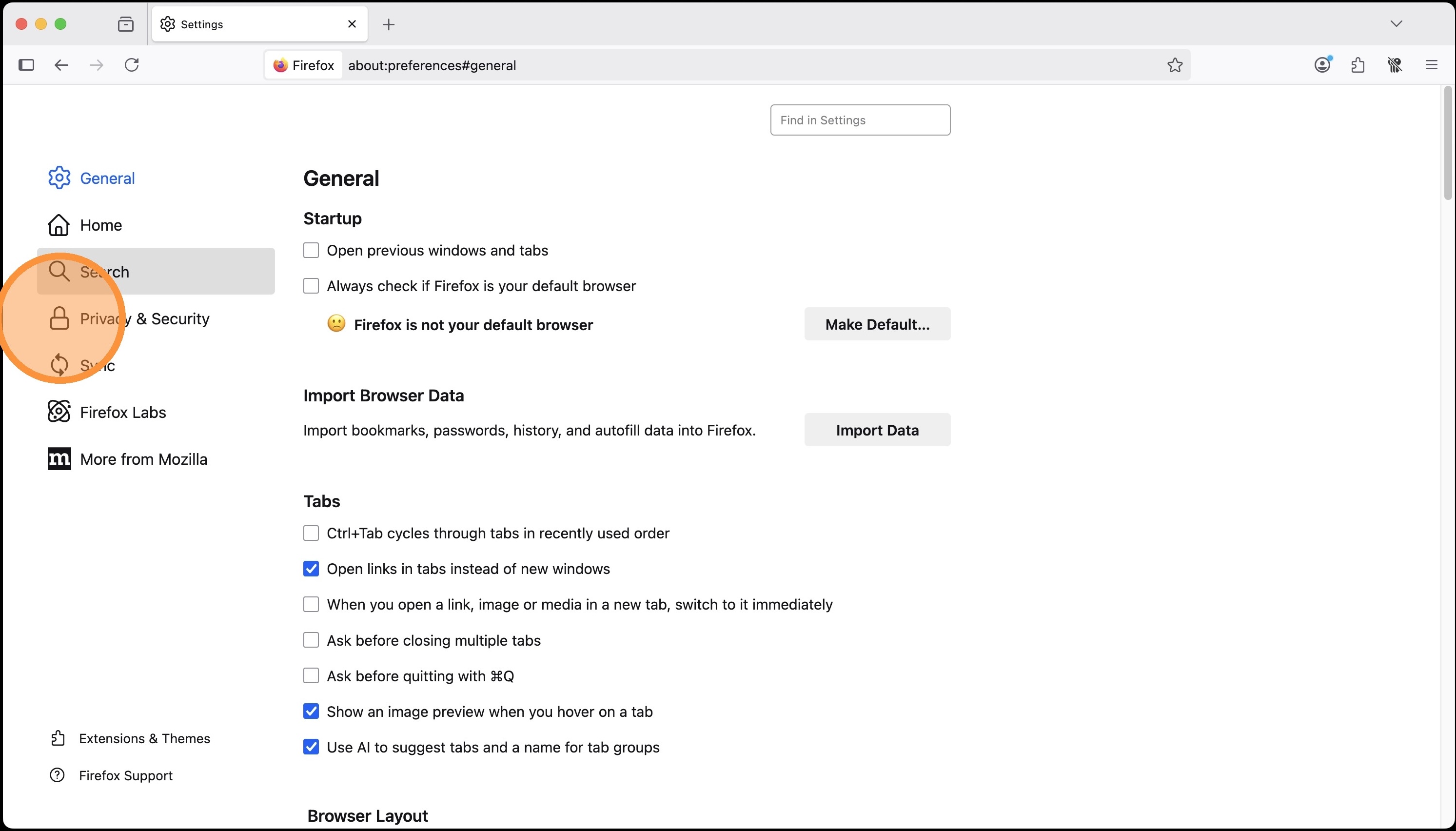Open Search settings category
Screen dimensions: 1456x831
(x=156, y=271)
